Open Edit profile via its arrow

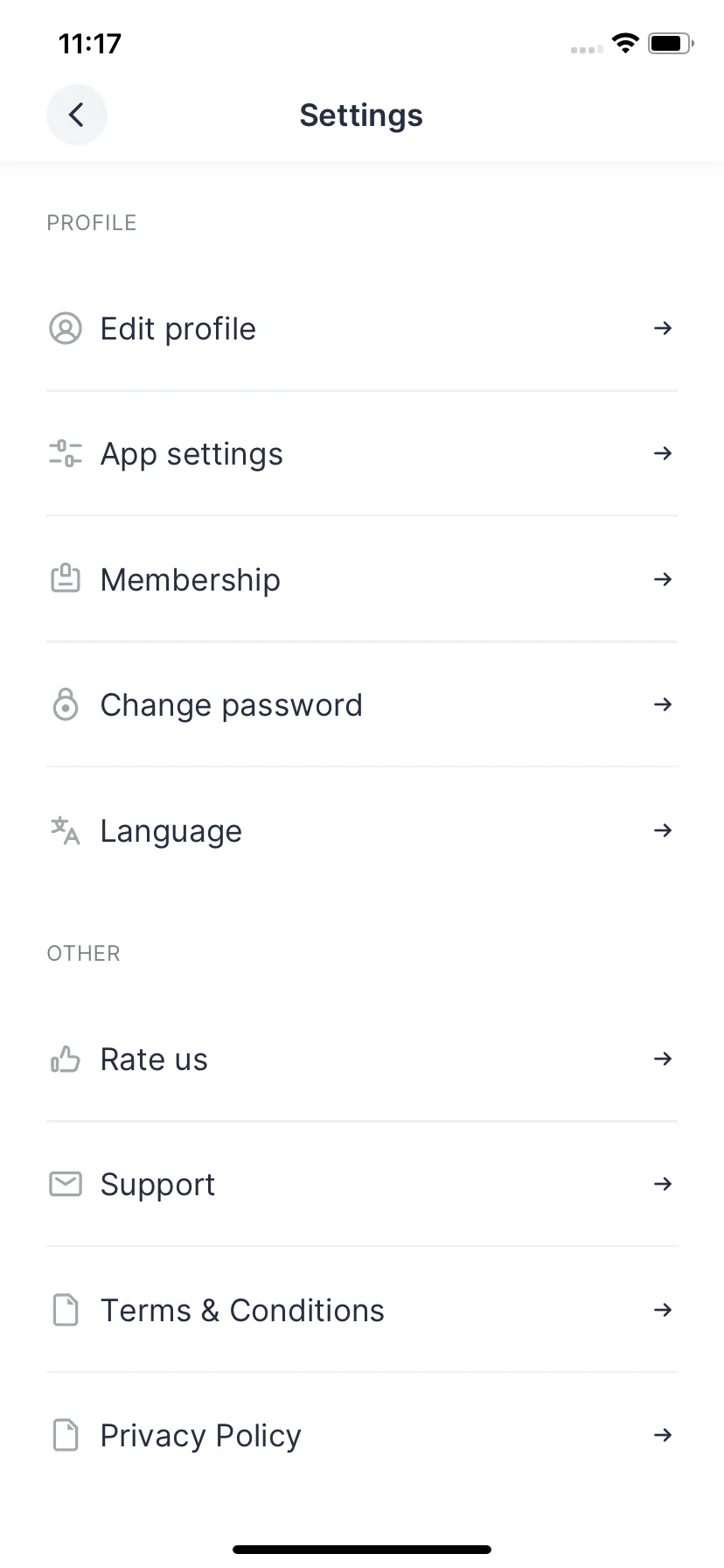[x=663, y=328]
